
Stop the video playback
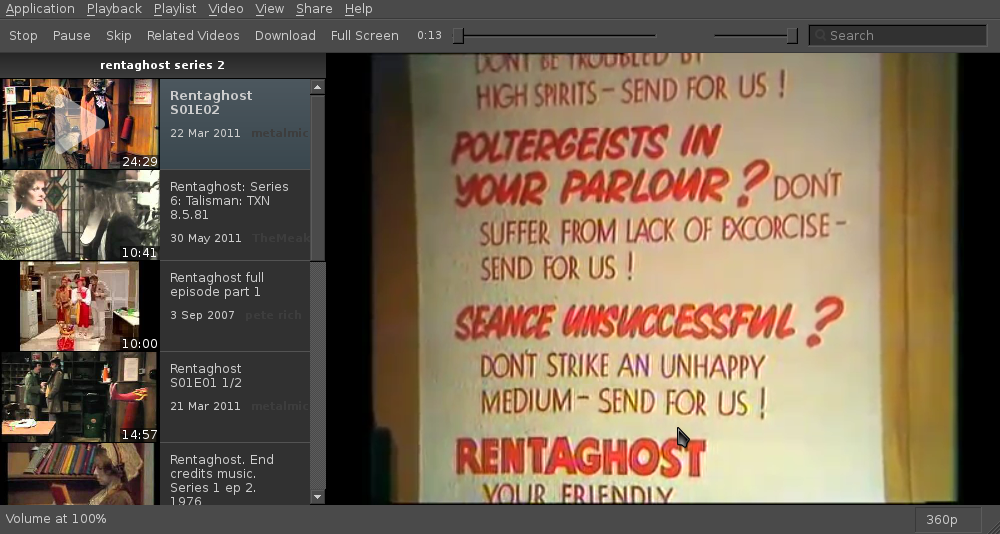pyautogui.click(x=23, y=36)
